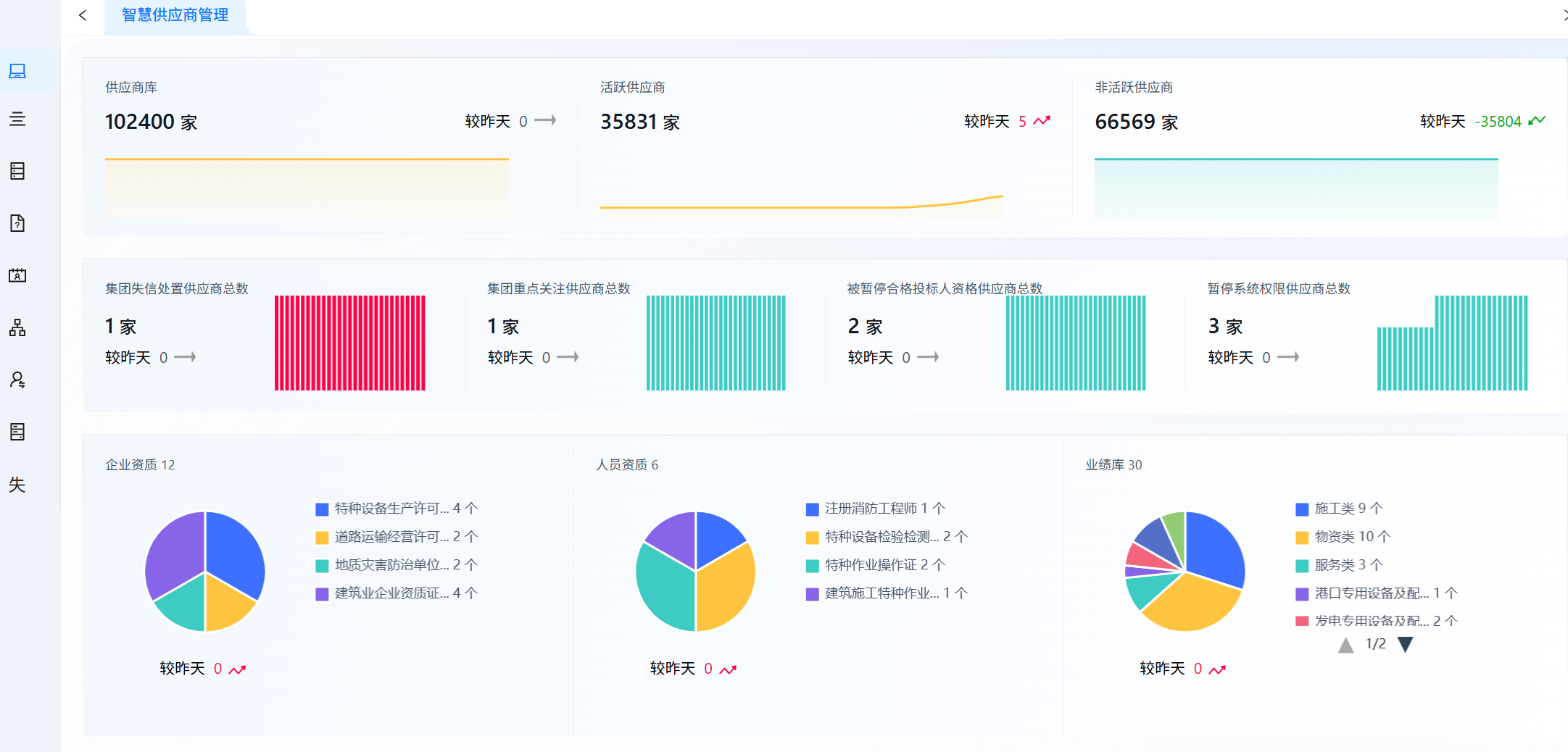Click the flat arrow under 集团重点关注供应商总数
This screenshot has width=1568, height=752.
coord(568,357)
